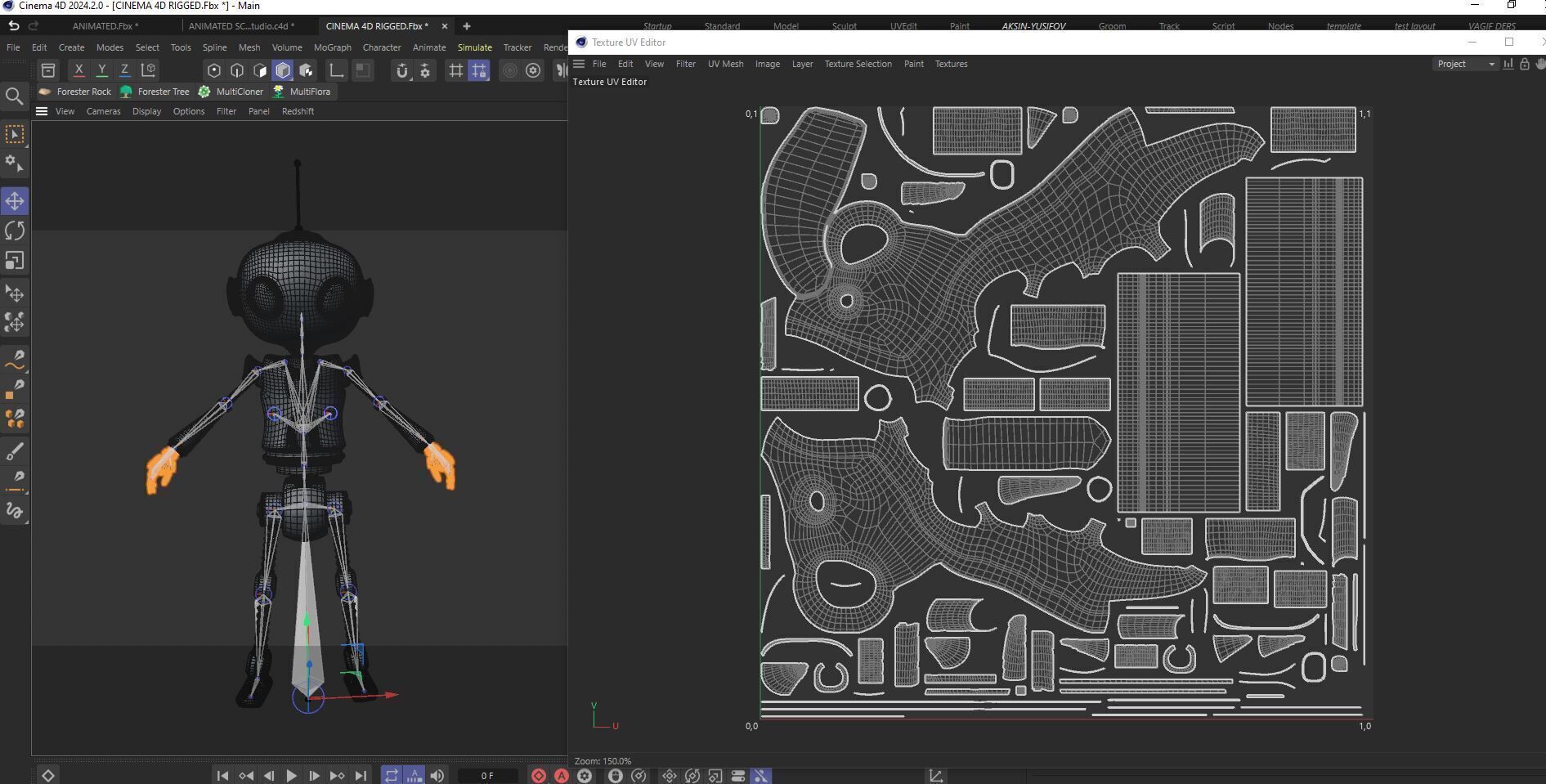Select the Rotate tool in left toolbar
The width and height of the screenshot is (1546, 784).
click(x=15, y=231)
